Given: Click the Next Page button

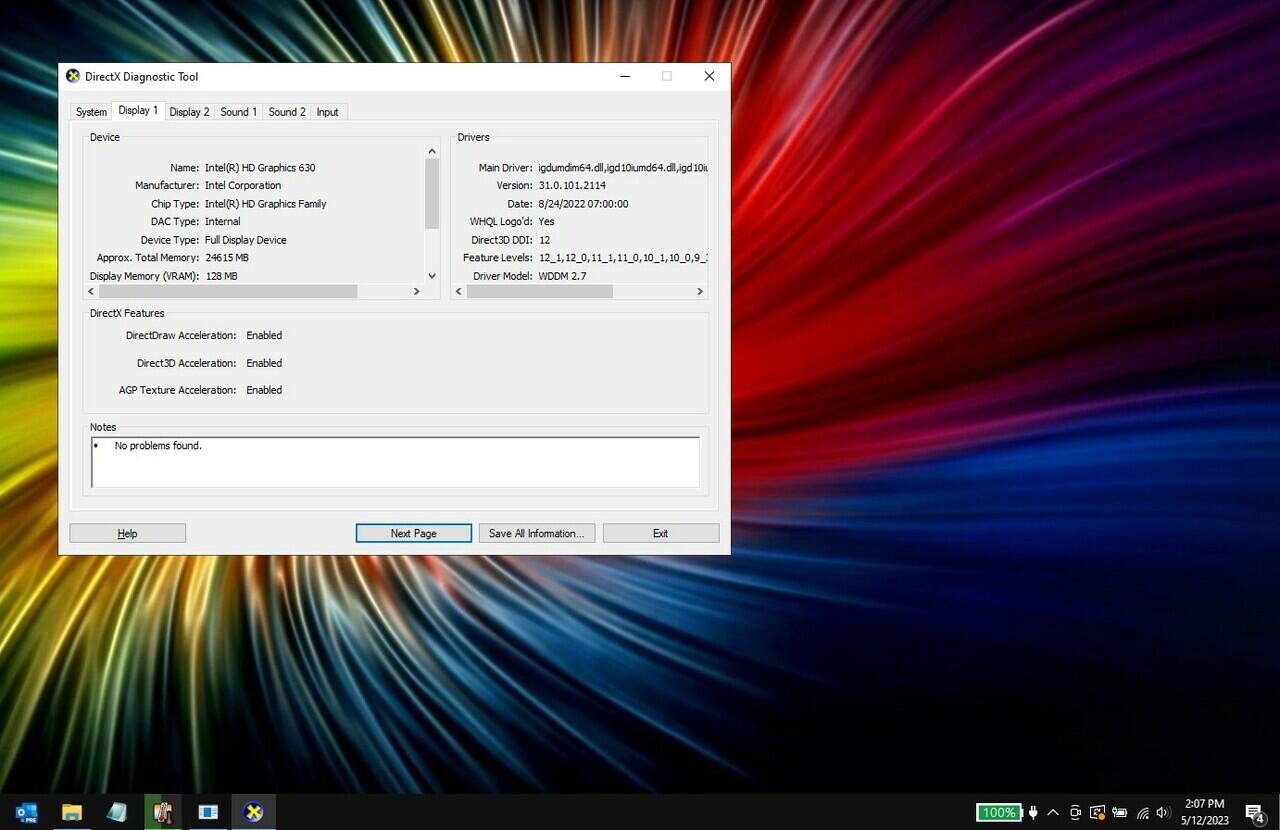Looking at the screenshot, I should coord(413,533).
